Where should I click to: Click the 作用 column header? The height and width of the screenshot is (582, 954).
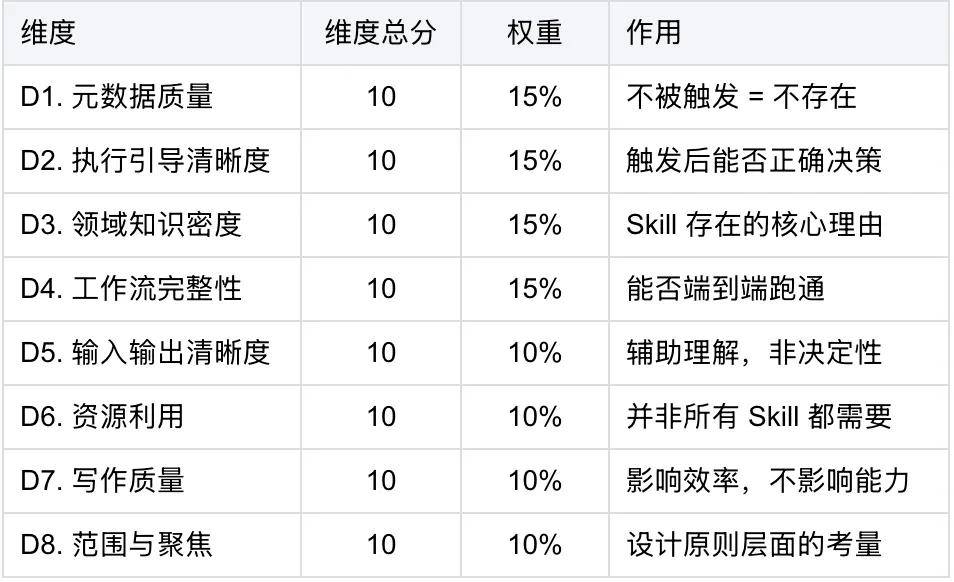click(x=779, y=33)
